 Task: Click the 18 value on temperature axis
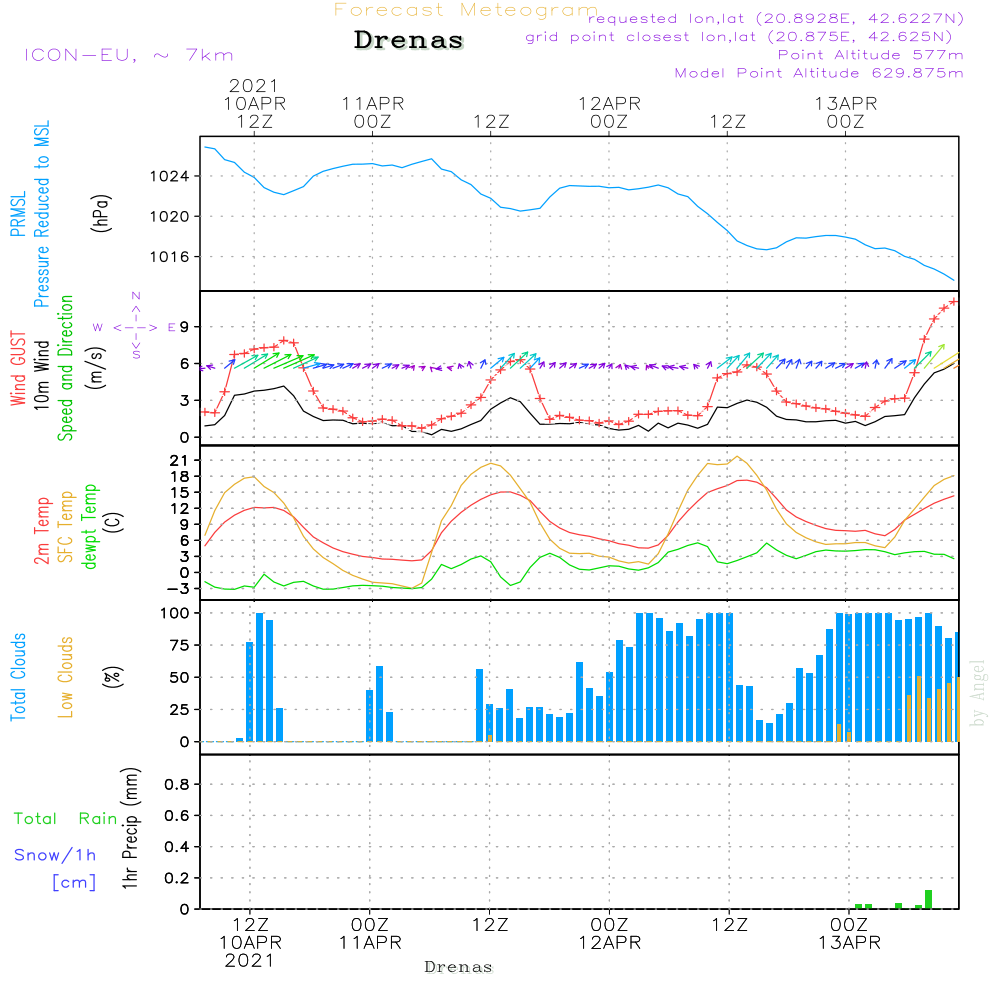[179, 476]
